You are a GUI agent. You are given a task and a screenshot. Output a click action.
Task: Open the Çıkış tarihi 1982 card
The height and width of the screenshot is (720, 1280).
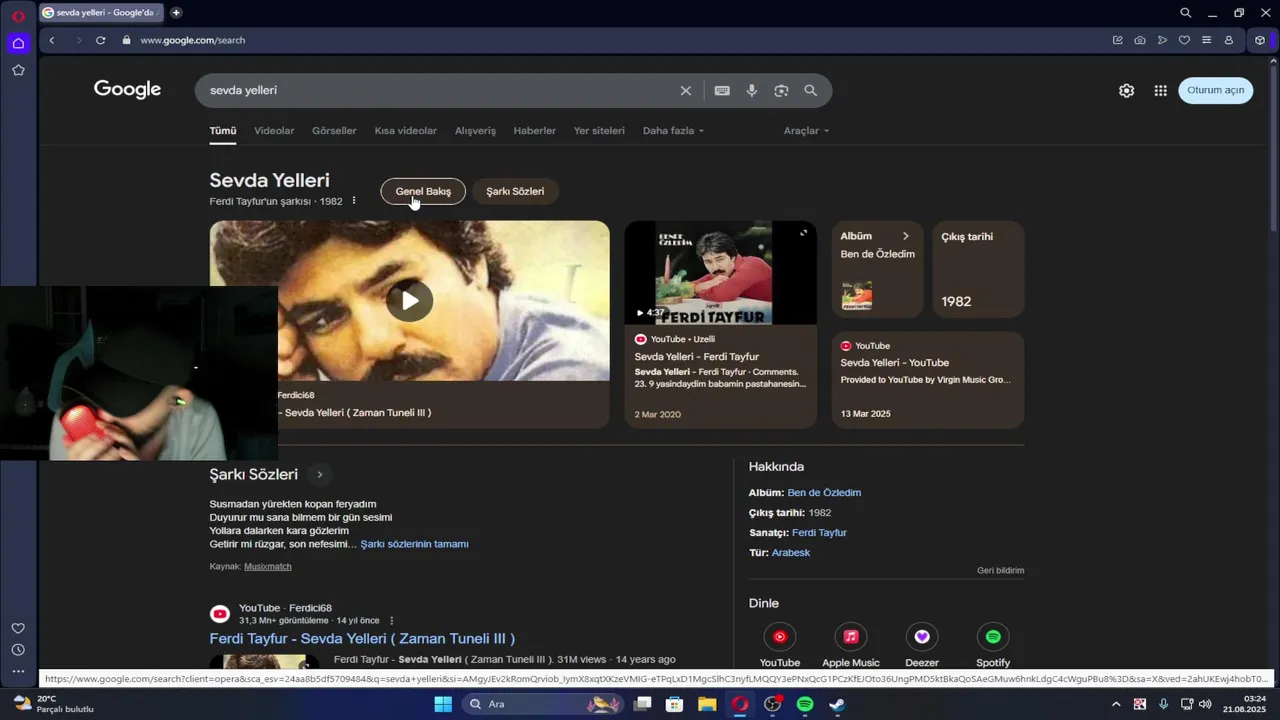click(x=978, y=269)
